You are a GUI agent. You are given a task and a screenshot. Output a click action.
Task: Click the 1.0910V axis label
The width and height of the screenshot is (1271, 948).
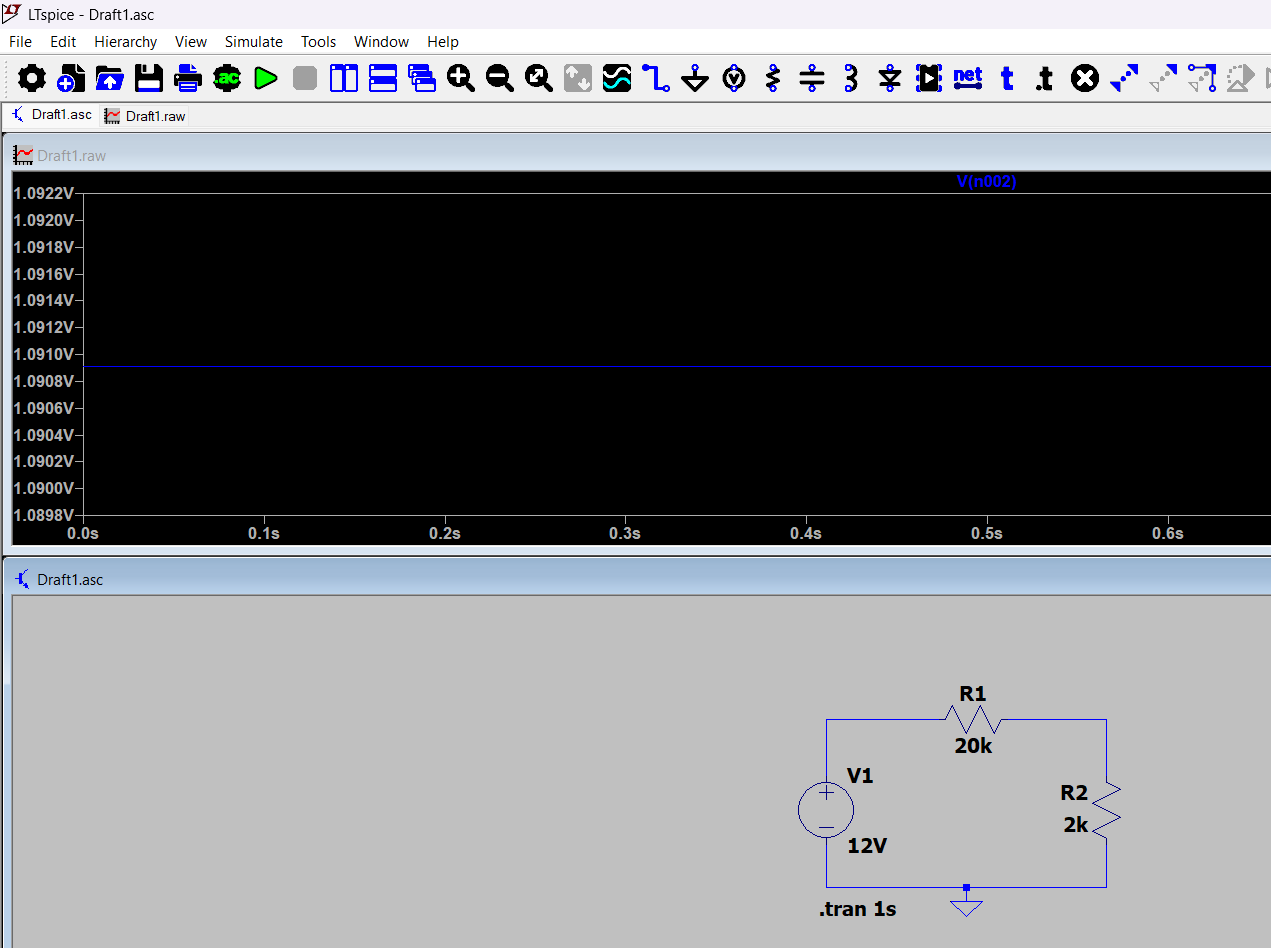tap(43, 354)
